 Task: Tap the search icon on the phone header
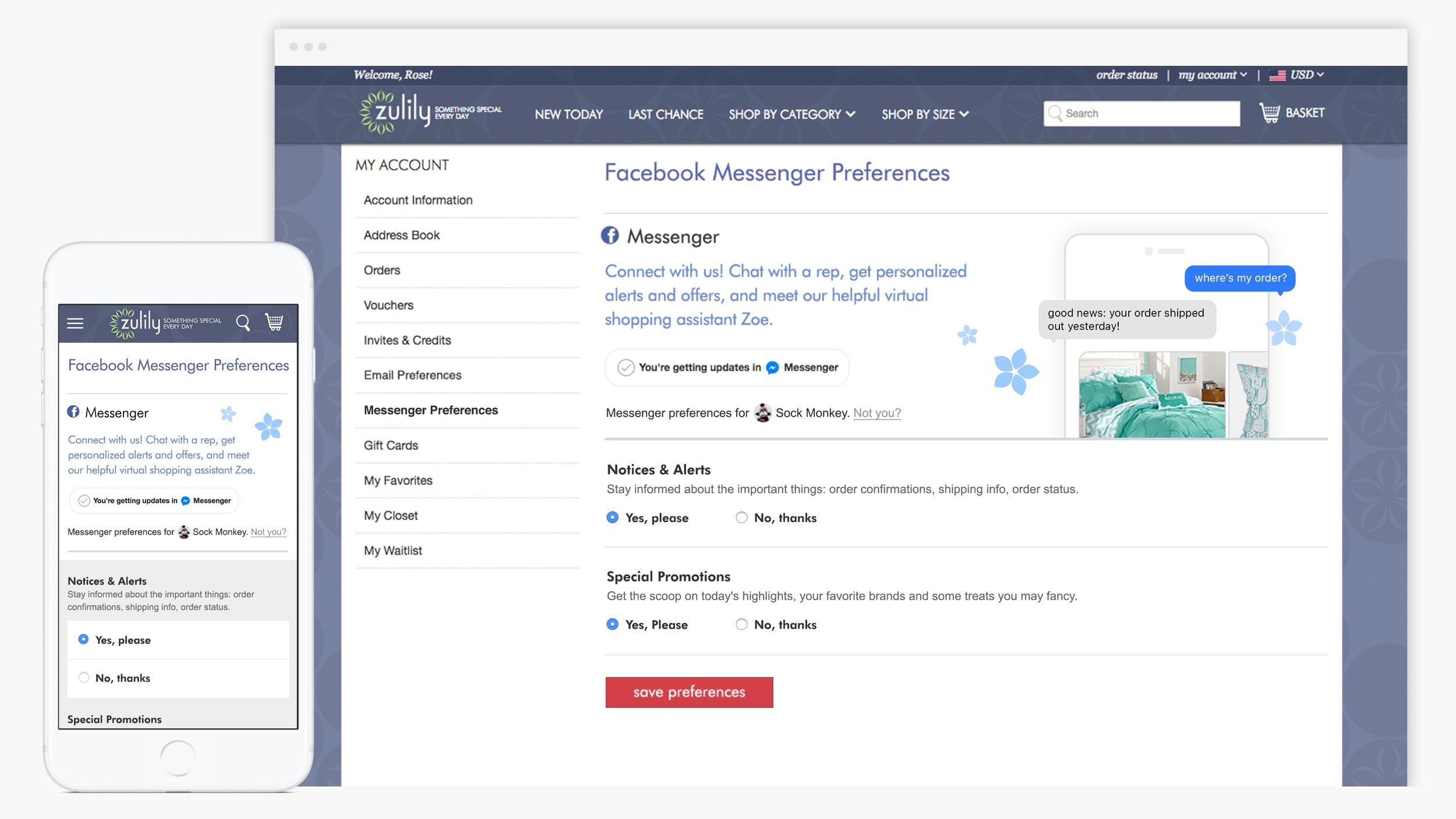243,322
